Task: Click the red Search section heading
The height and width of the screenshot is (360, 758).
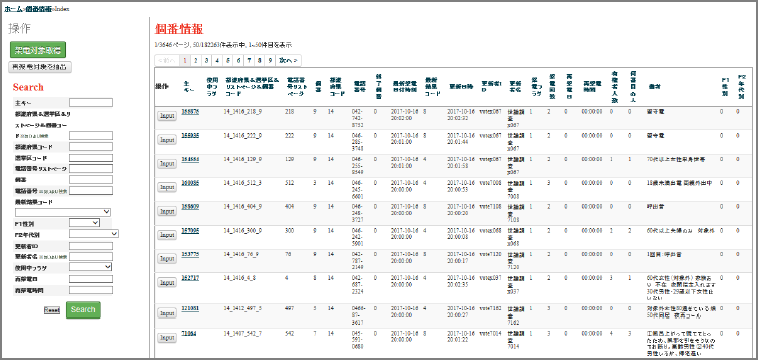Action: (28, 87)
